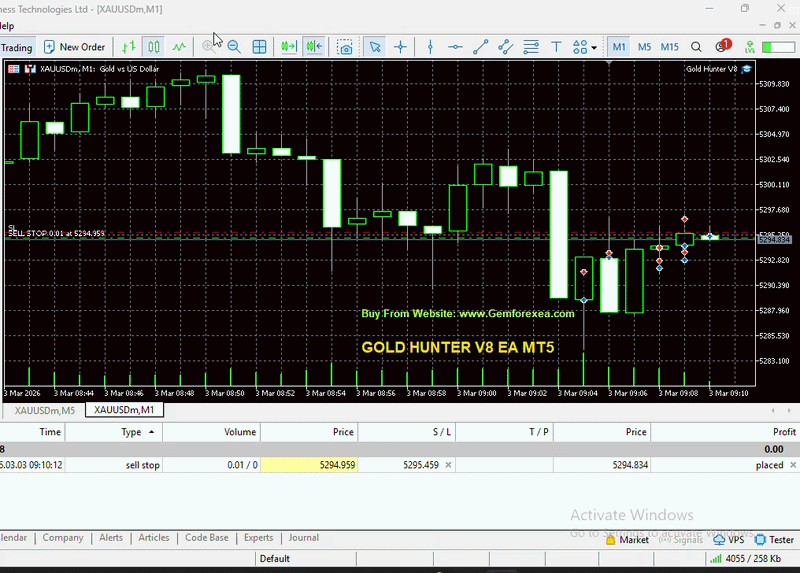Open the Alerts tab
This screenshot has width=800, height=573.
tap(111, 538)
